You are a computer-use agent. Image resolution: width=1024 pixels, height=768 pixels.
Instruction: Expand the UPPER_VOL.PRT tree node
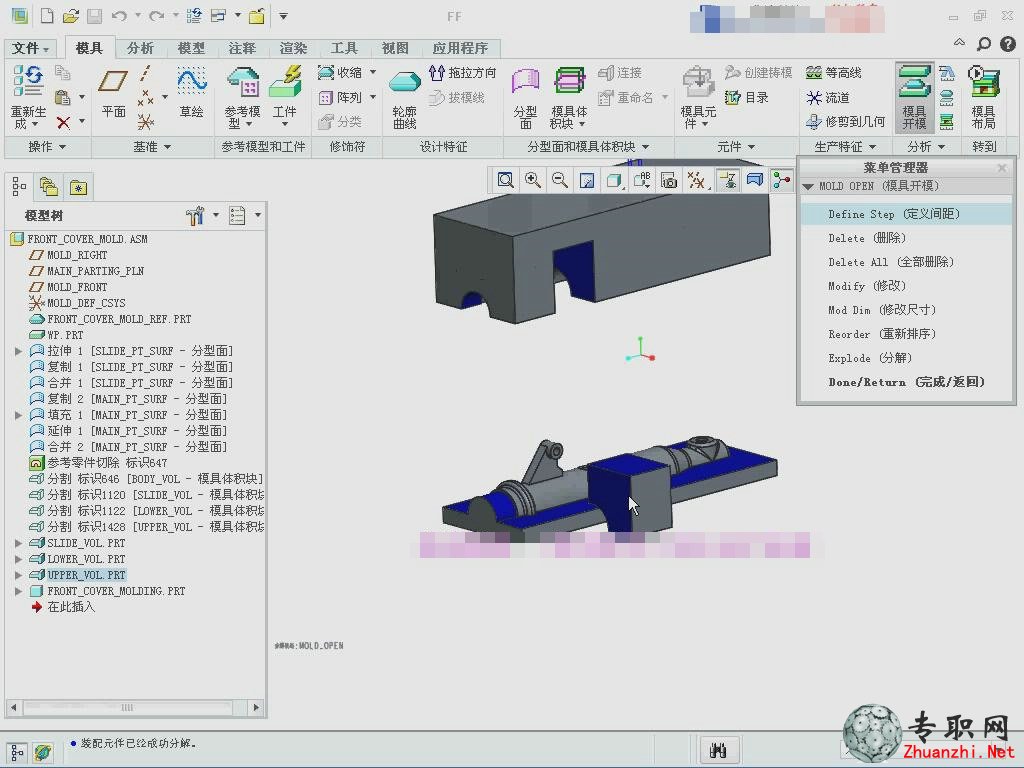[x=18, y=575]
